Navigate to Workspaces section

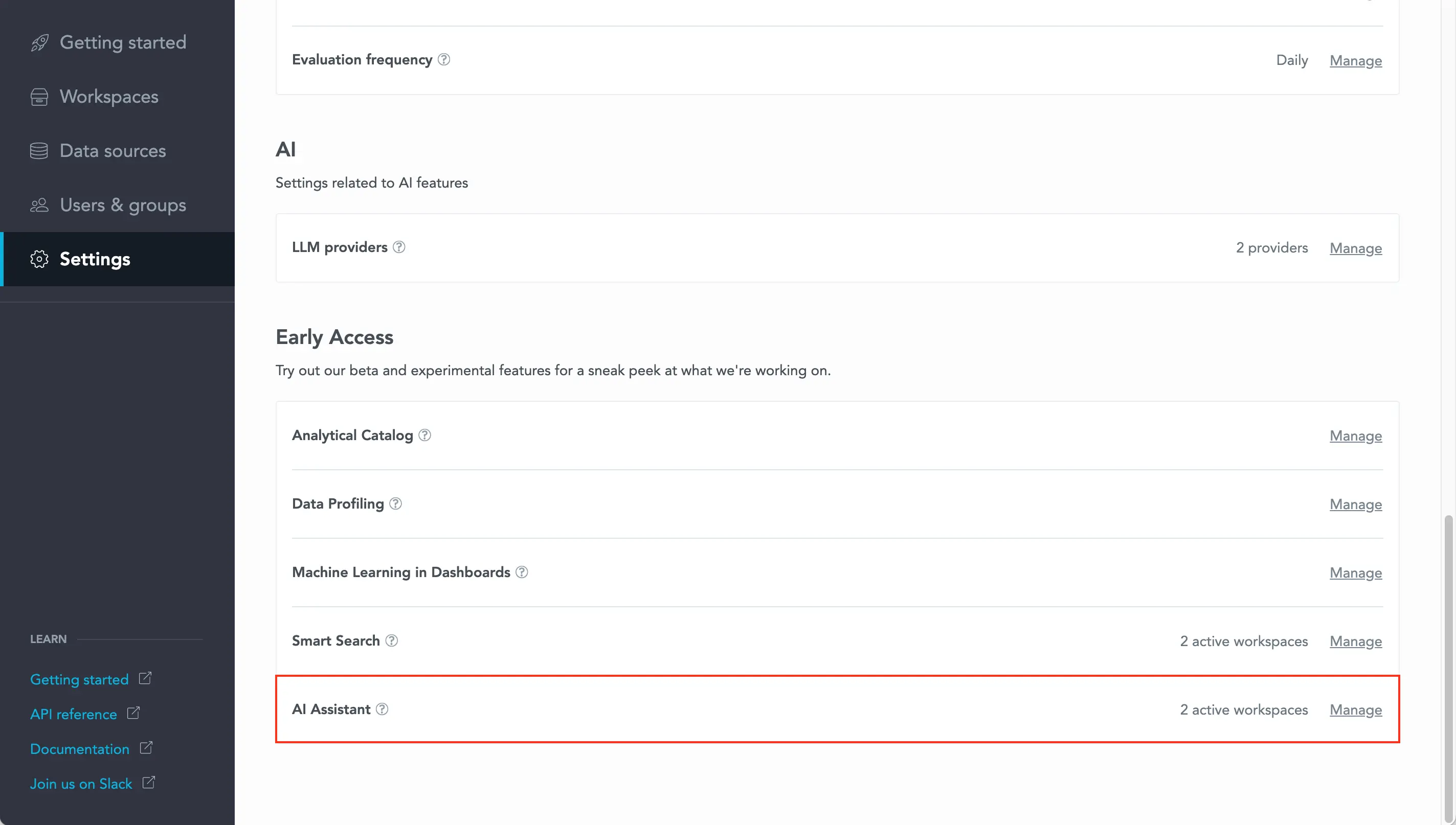point(109,96)
